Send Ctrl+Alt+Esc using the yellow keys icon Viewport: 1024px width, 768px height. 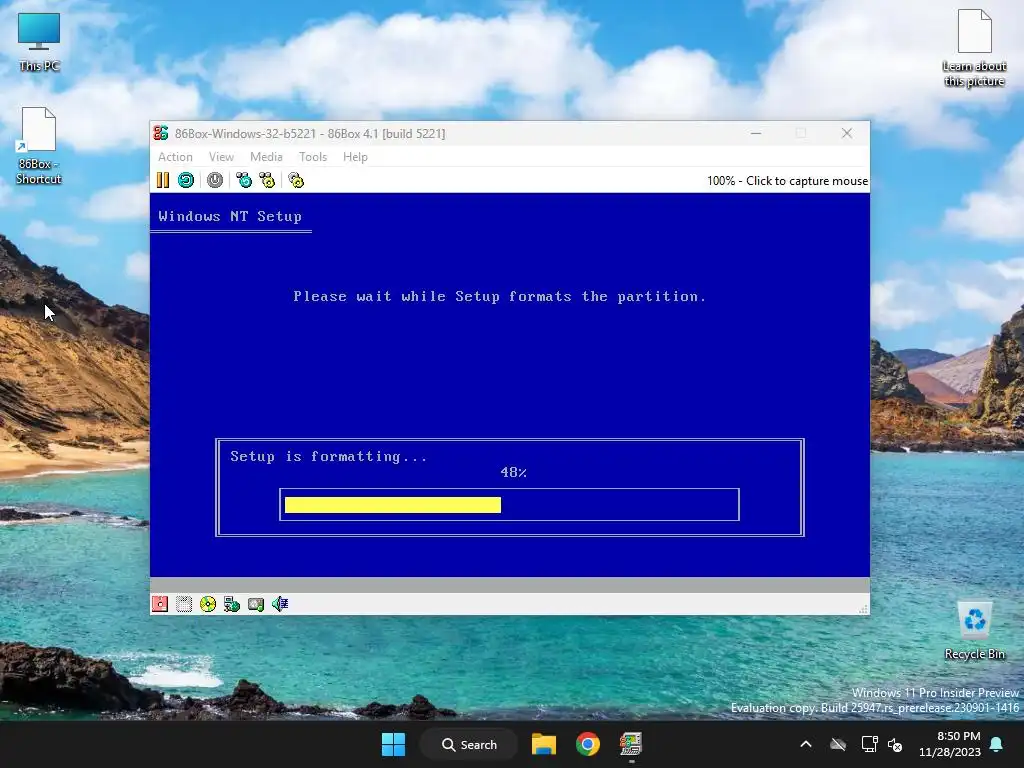267,180
